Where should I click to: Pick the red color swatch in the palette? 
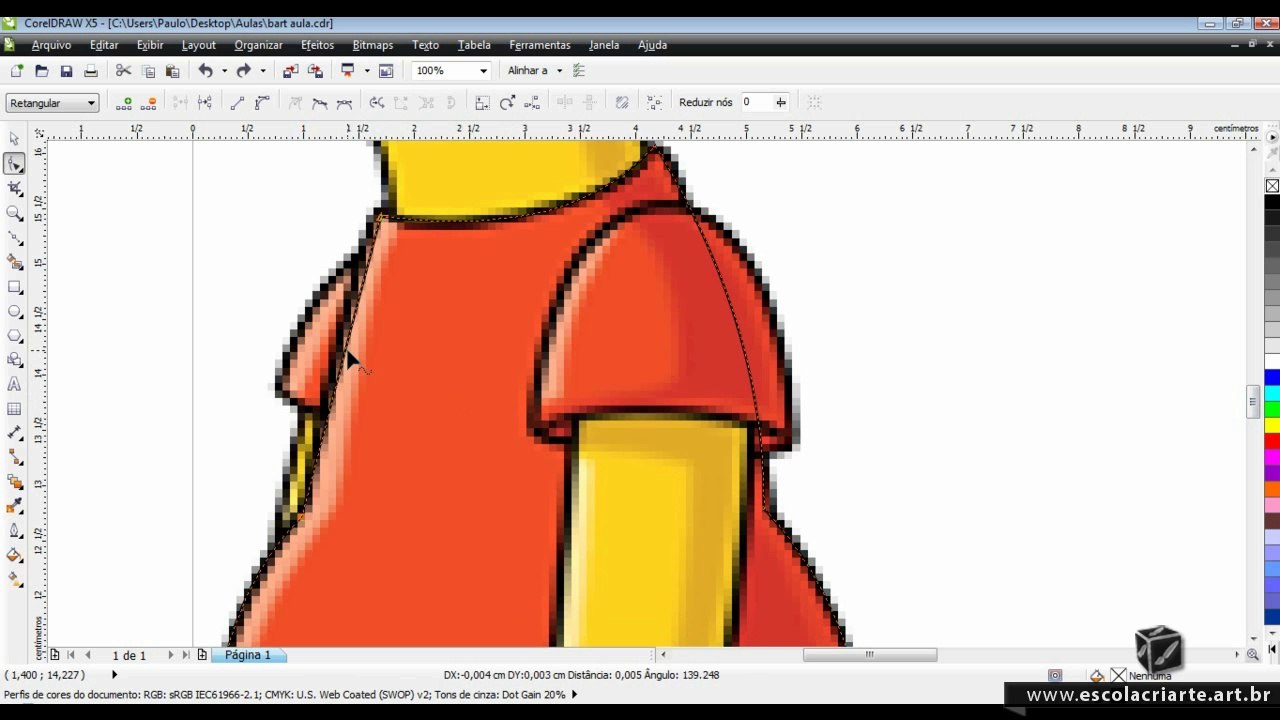pos(1272,441)
